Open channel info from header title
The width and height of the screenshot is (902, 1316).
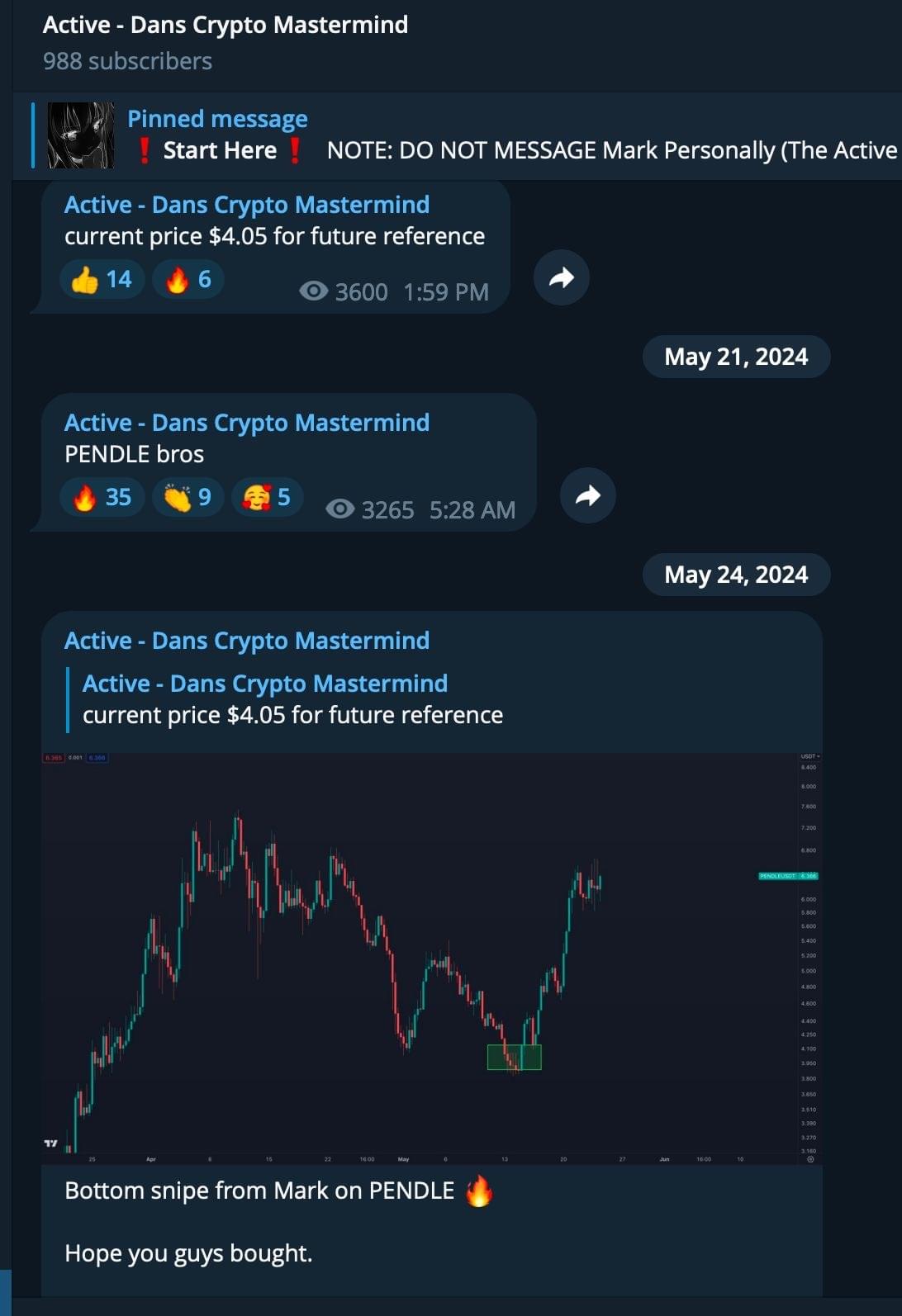225,25
